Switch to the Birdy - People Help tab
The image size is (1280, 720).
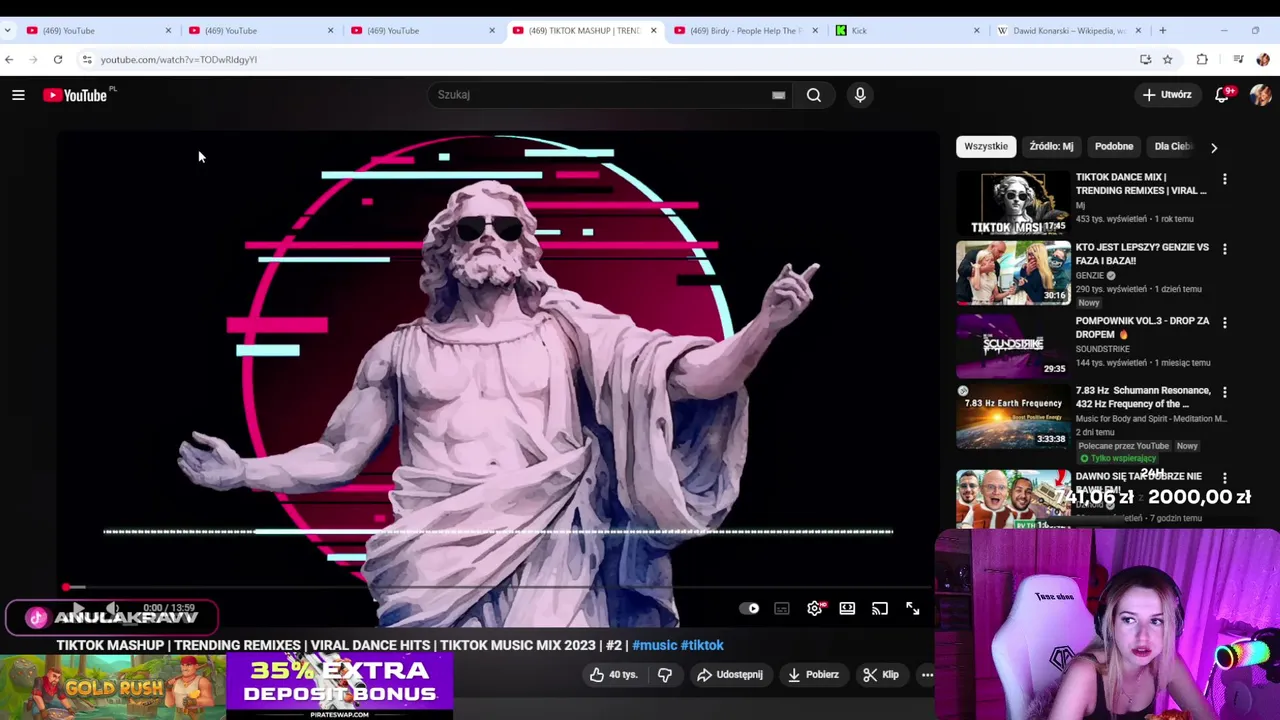(x=745, y=31)
